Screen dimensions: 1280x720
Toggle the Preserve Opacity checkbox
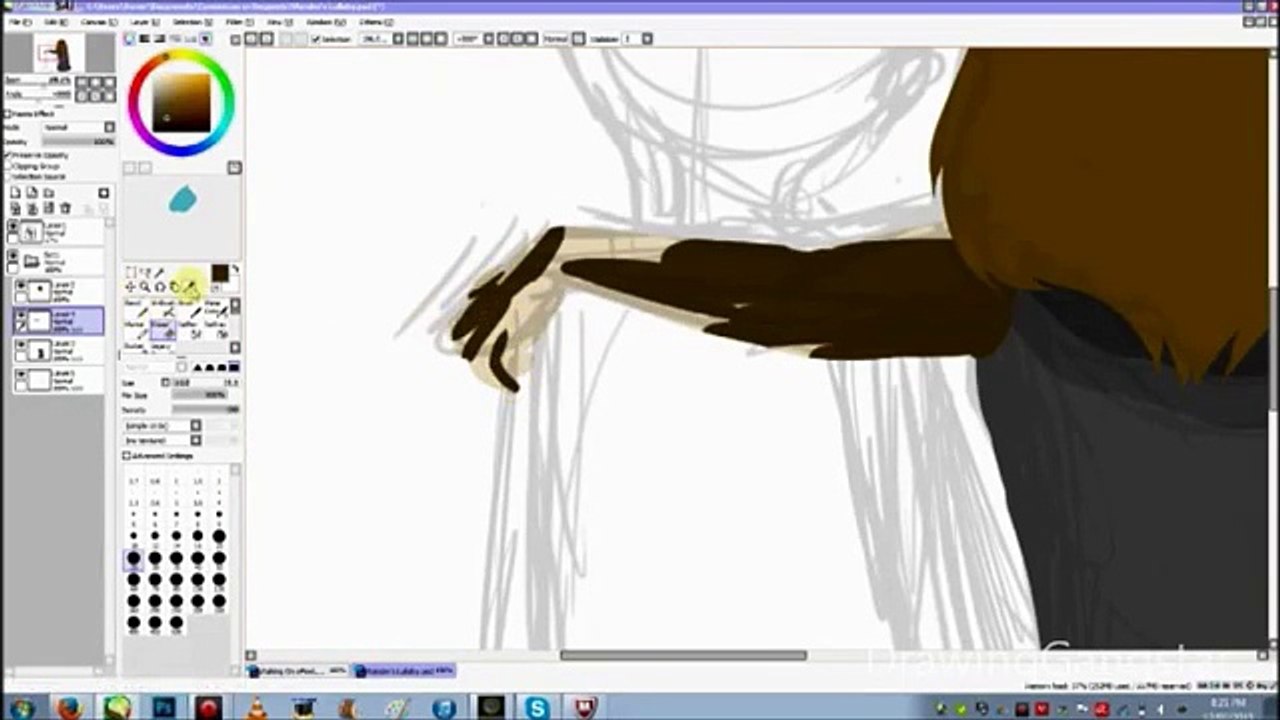[x=8, y=156]
